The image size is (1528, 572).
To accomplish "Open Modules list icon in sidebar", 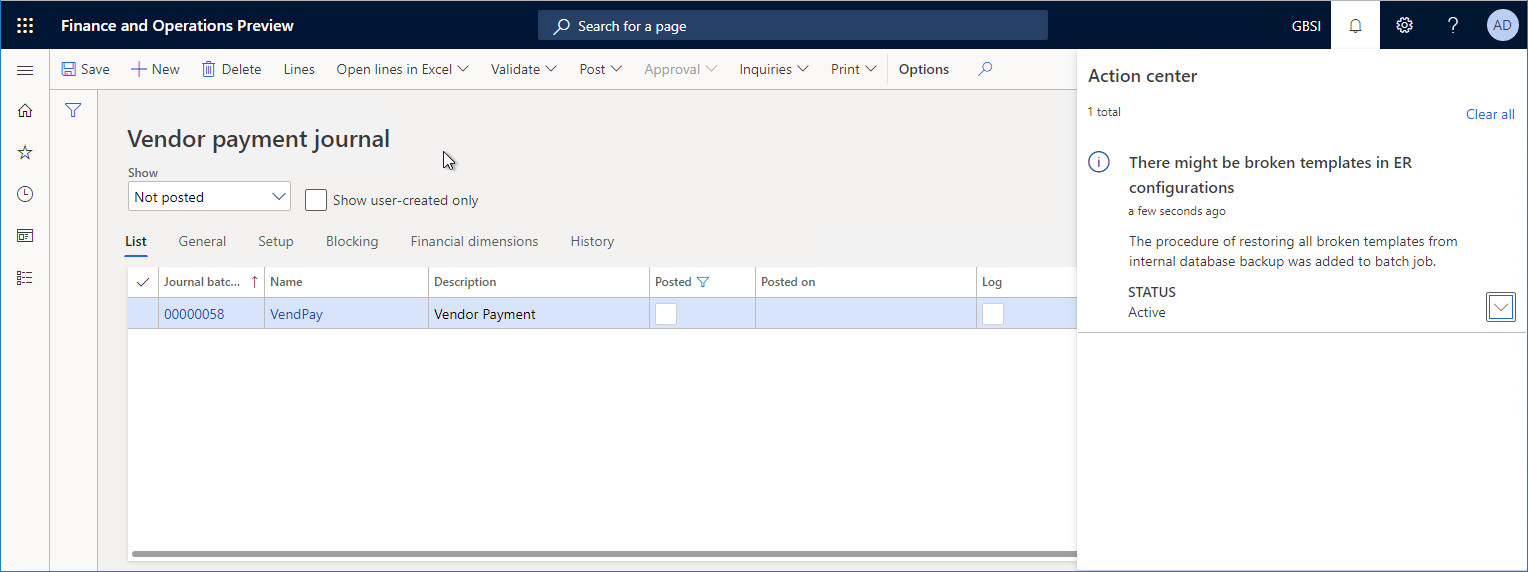I will pyautogui.click(x=25, y=278).
